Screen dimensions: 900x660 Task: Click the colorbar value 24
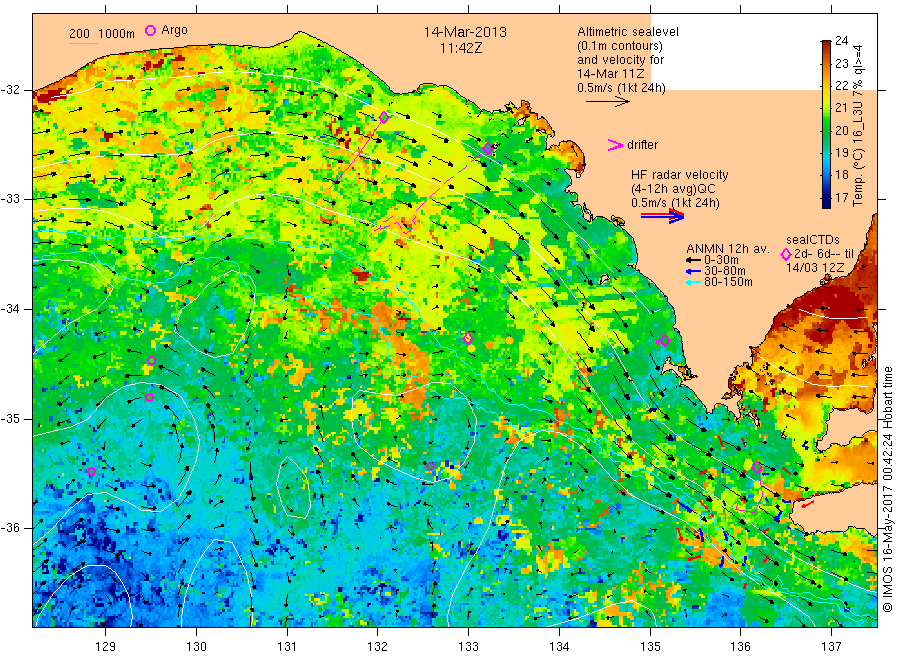coord(841,41)
